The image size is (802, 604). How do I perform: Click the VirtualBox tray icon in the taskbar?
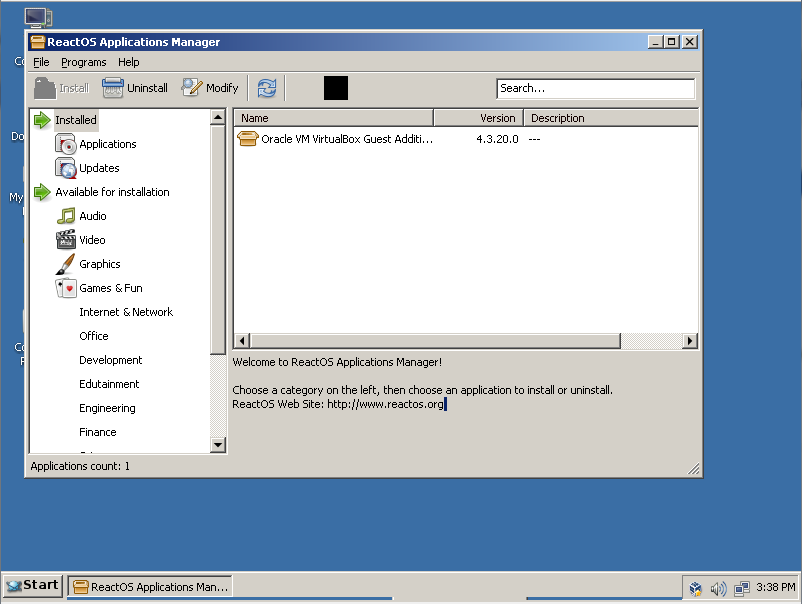click(696, 588)
